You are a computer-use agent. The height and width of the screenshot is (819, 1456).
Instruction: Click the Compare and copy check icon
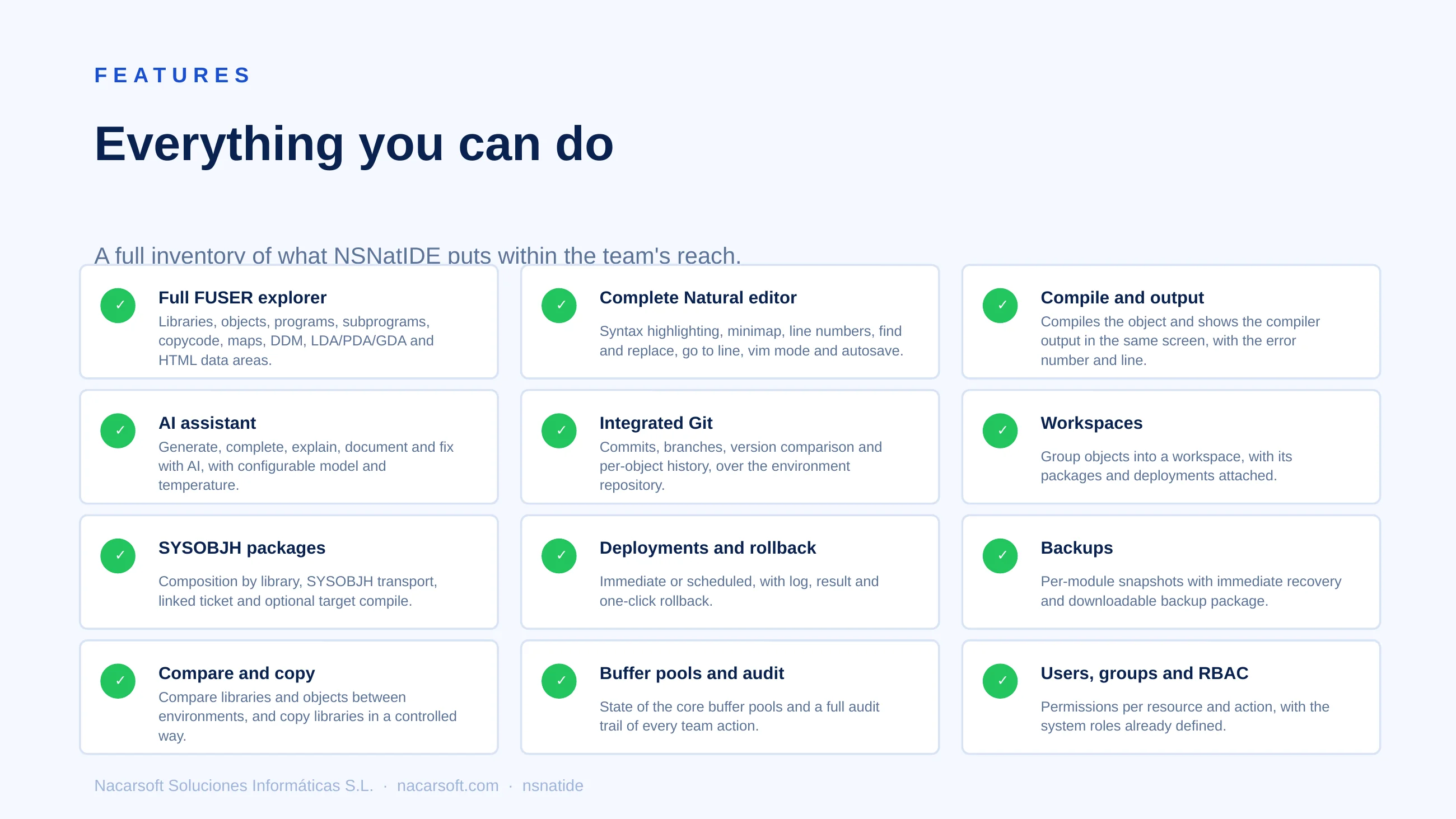(118, 681)
